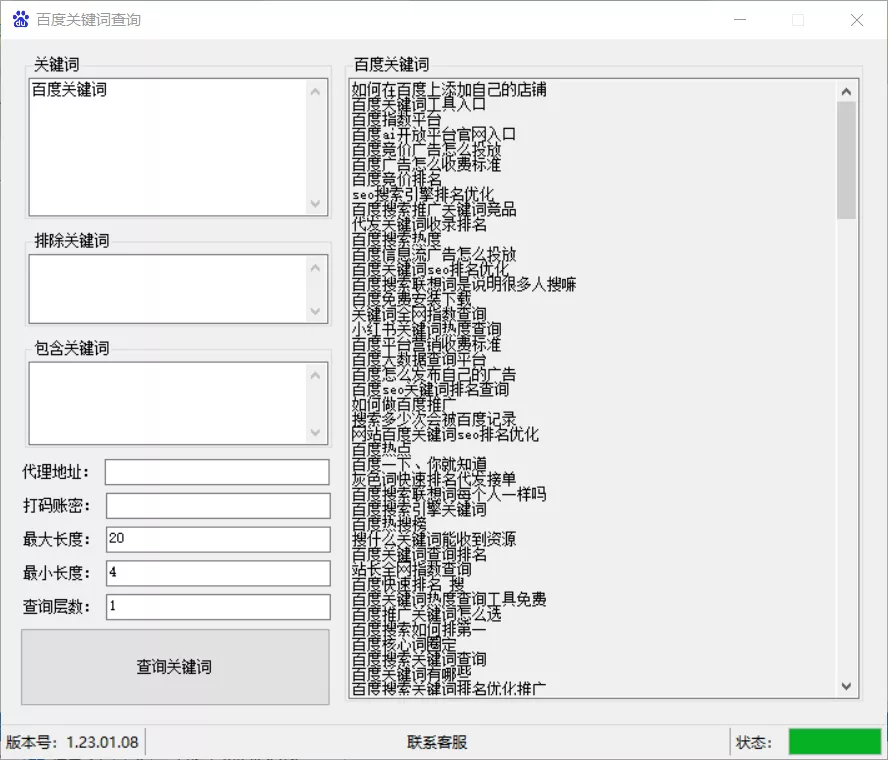Viewport: 888px width, 760px height.
Task: Click results list scrollbar down arrow
Action: coord(846,686)
